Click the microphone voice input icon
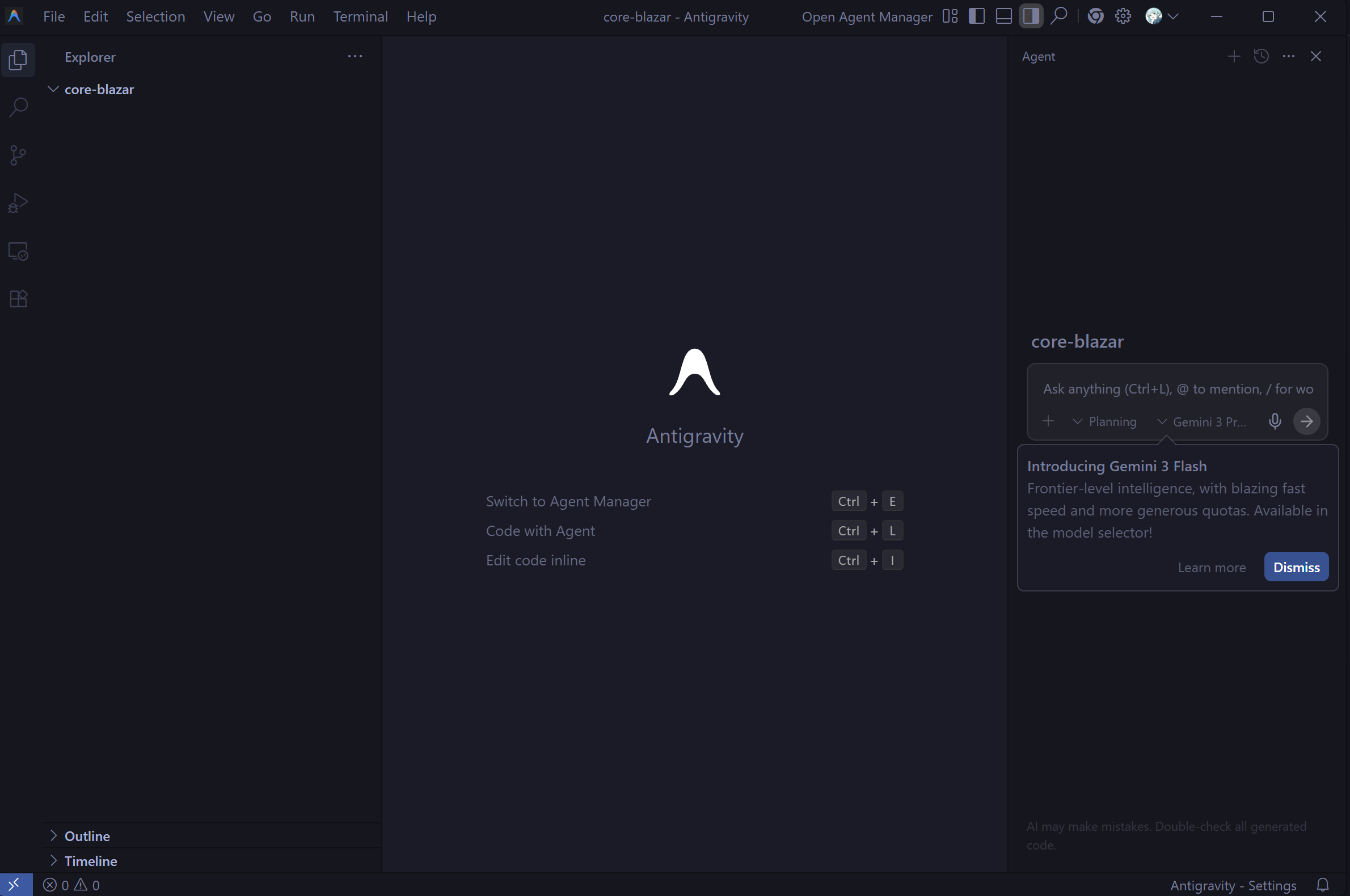Screen dimensions: 1350x896 point(1275,422)
